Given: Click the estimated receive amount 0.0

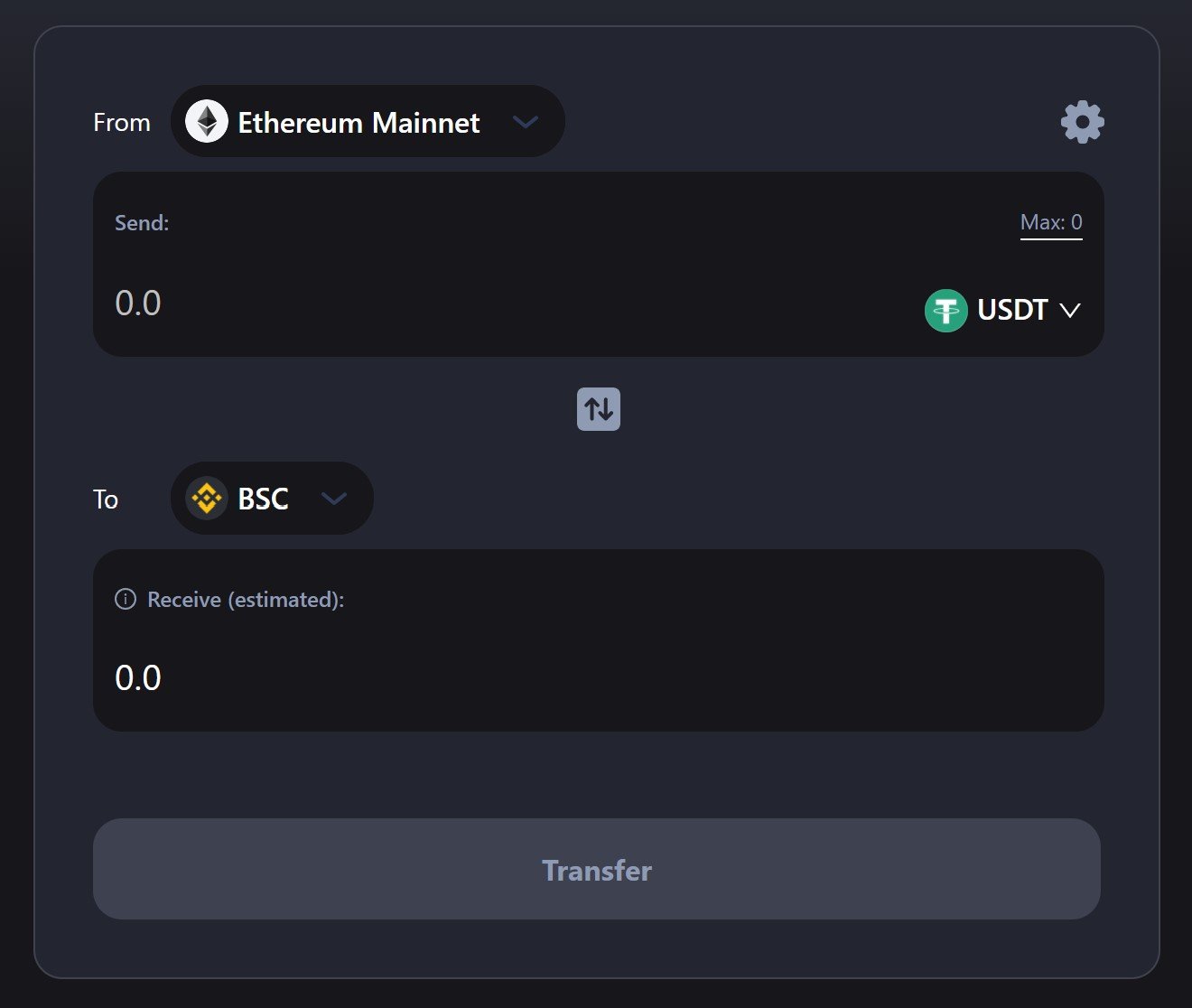Looking at the screenshot, I should (x=138, y=678).
